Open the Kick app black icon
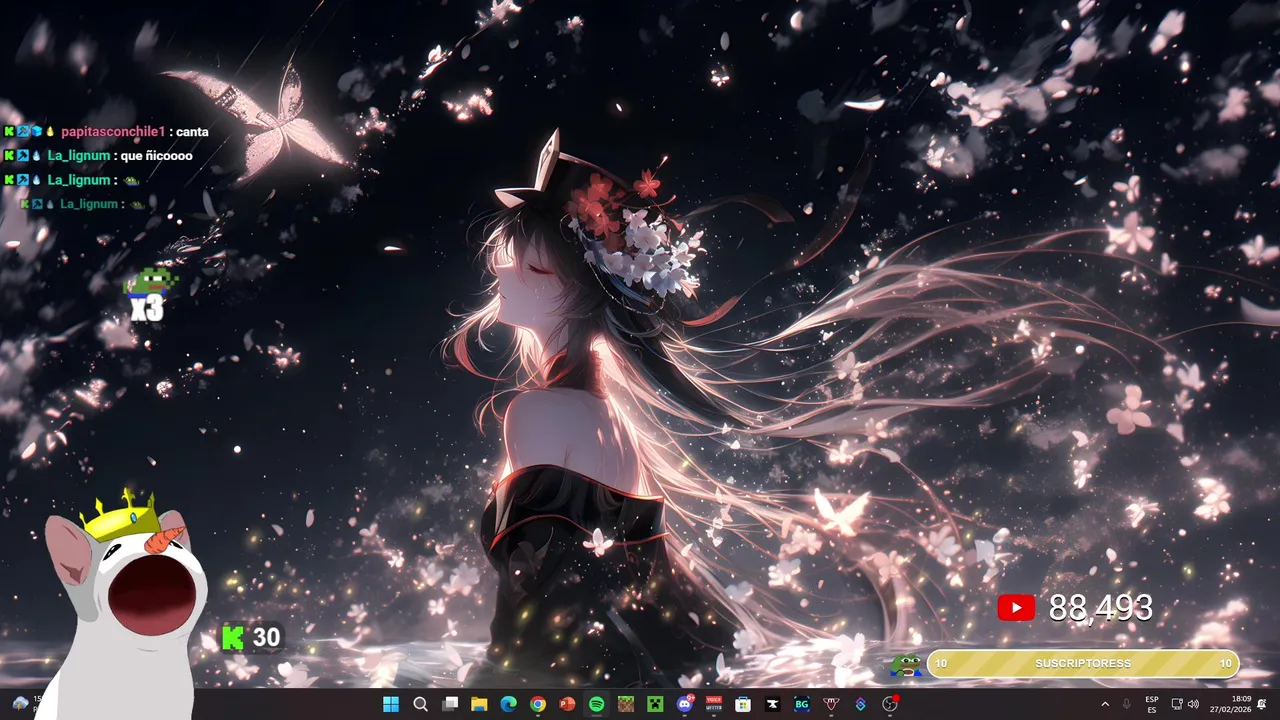The image size is (1280, 720). [773, 704]
